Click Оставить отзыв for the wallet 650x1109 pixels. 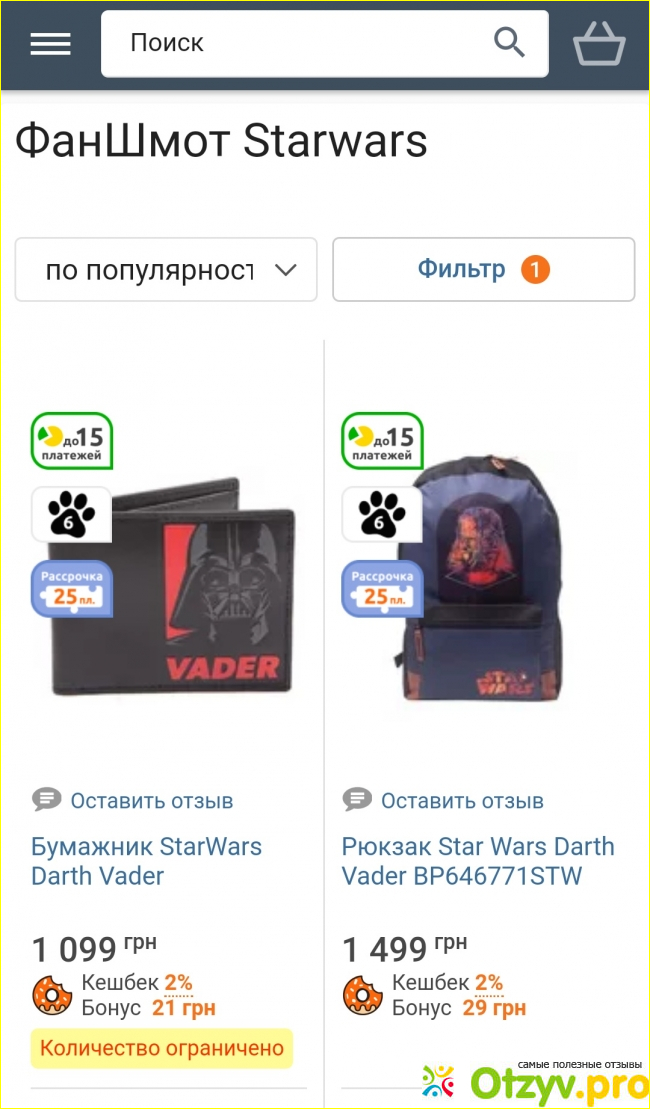tap(151, 801)
